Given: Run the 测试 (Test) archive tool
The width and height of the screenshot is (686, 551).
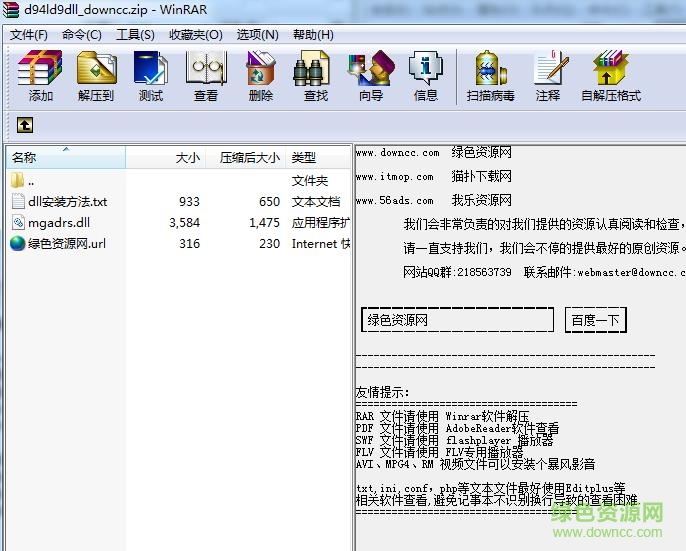Looking at the screenshot, I should click(151, 76).
